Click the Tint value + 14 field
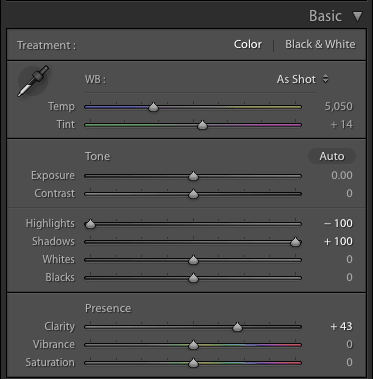The height and width of the screenshot is (379, 373). (x=341, y=124)
